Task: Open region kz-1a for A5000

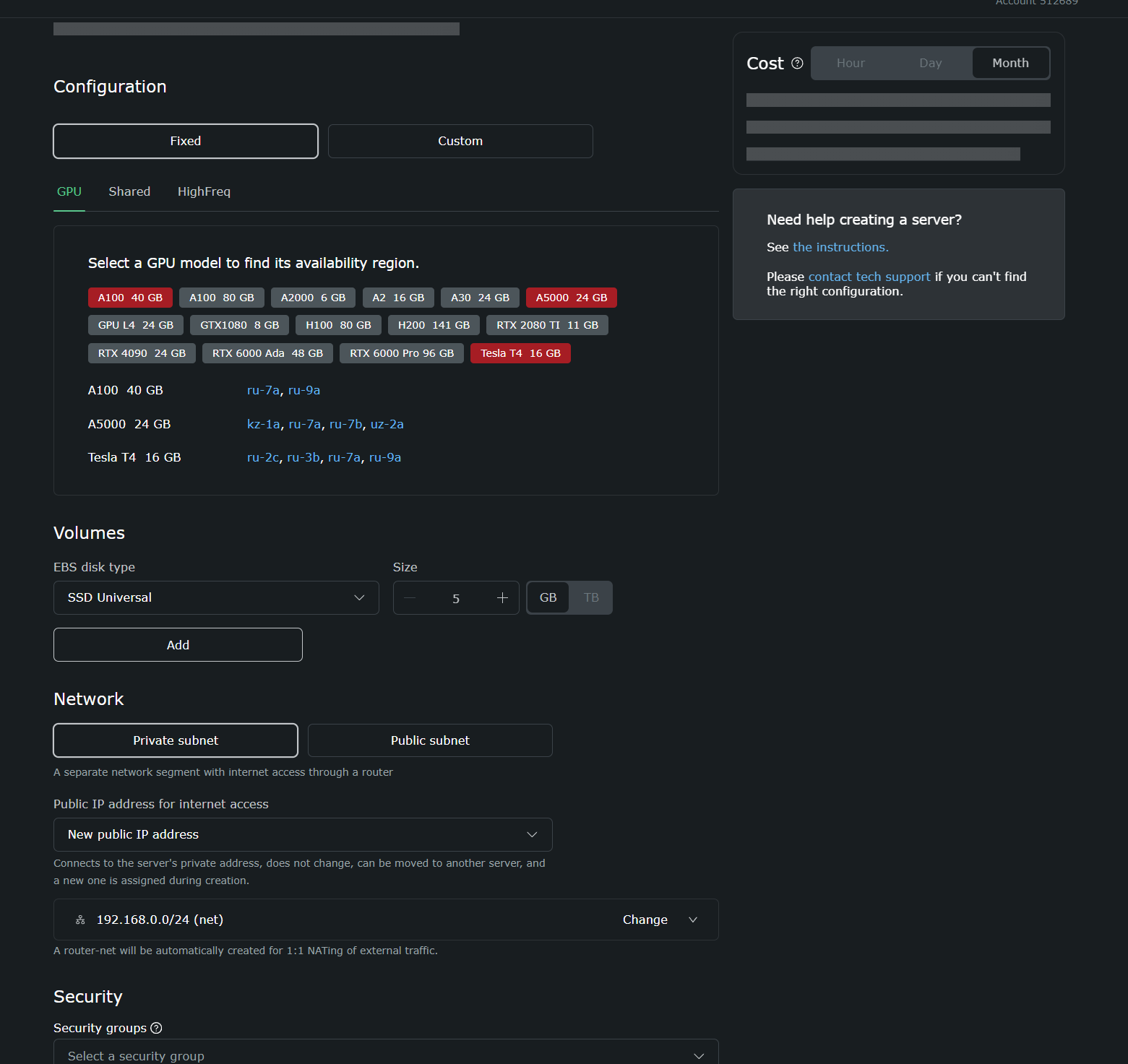Action: click(264, 424)
